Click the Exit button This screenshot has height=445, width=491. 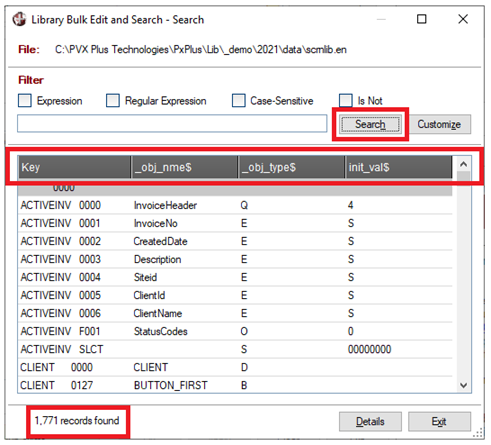click(x=439, y=422)
